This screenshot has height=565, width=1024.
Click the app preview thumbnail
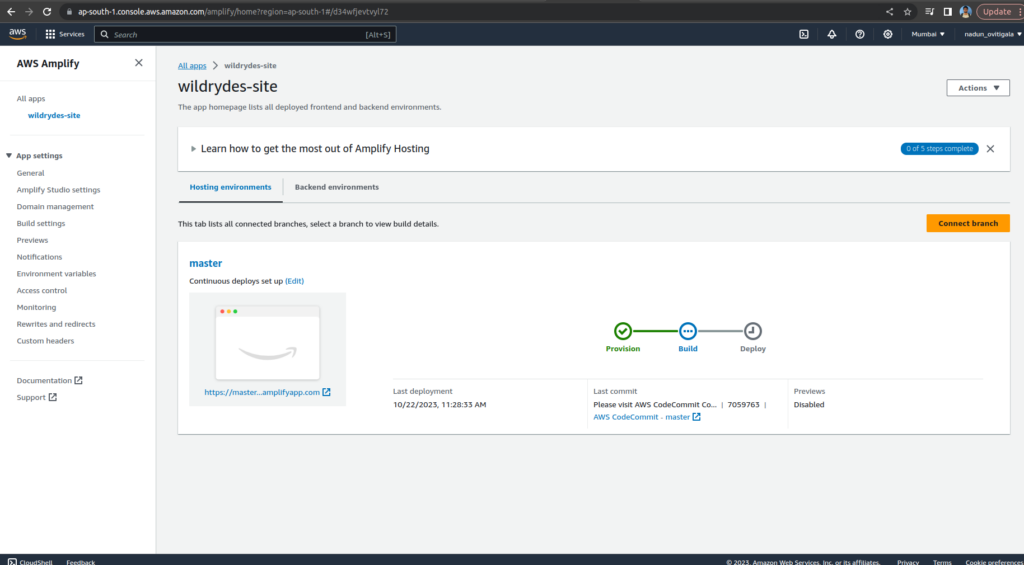(x=268, y=343)
